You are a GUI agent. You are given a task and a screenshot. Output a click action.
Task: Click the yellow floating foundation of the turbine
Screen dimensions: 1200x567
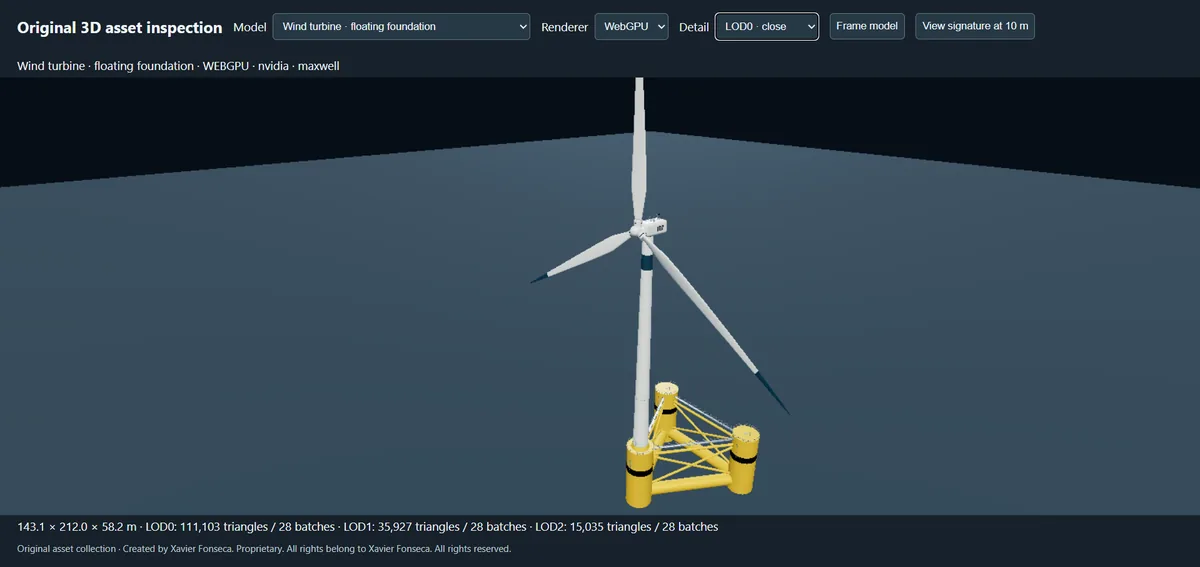click(x=693, y=445)
